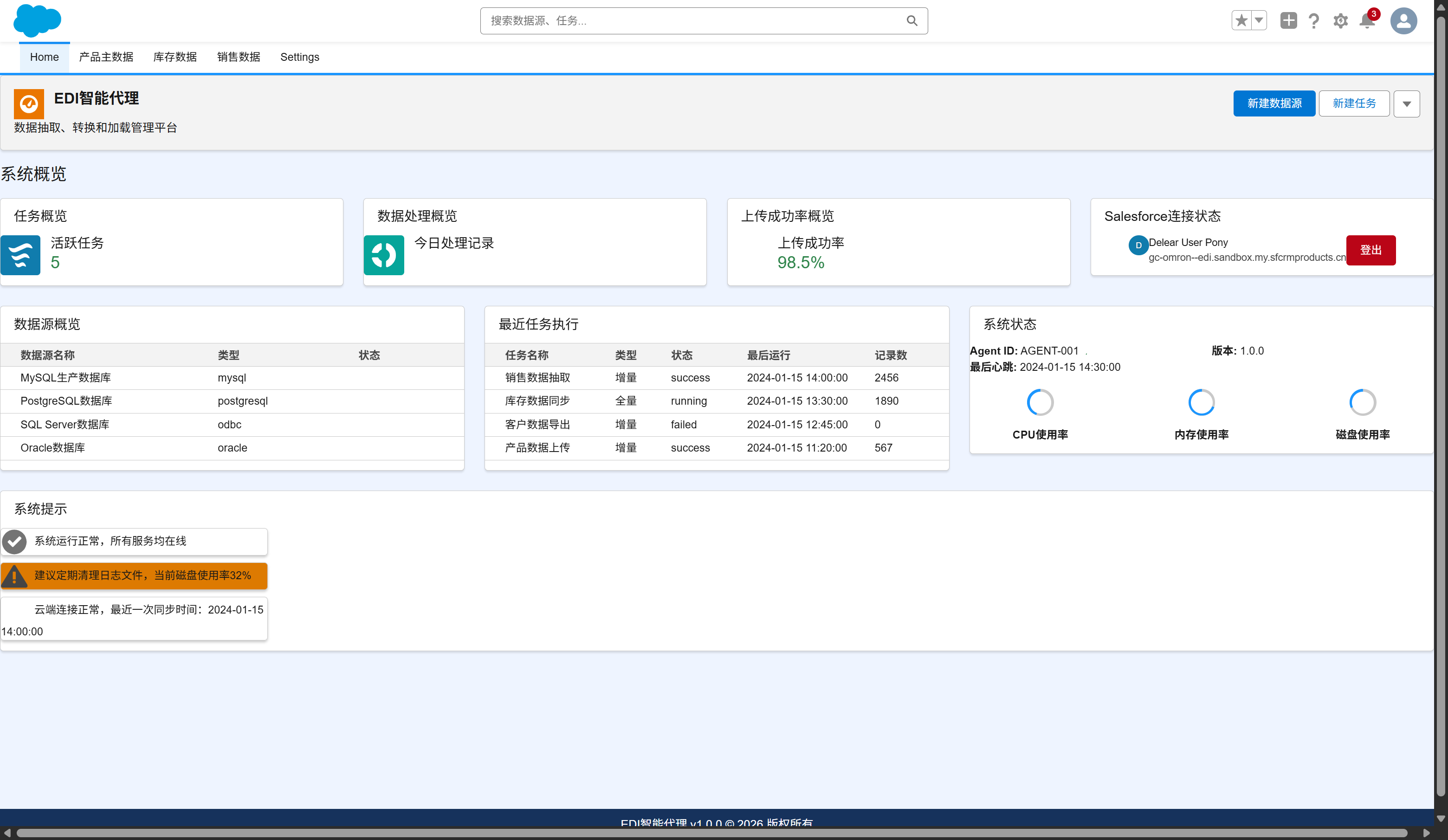
Task: Click the Salesforce cloud logo
Action: pyautogui.click(x=37, y=21)
